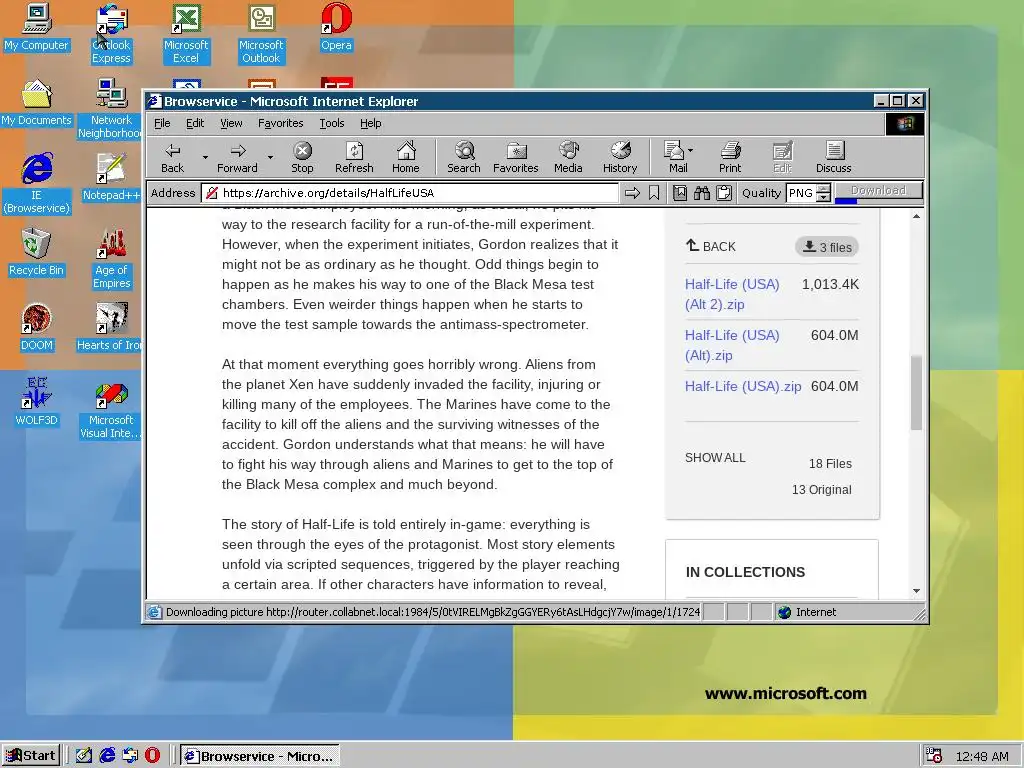
Task: Stop page loading with the Stop button
Action: pos(302,158)
